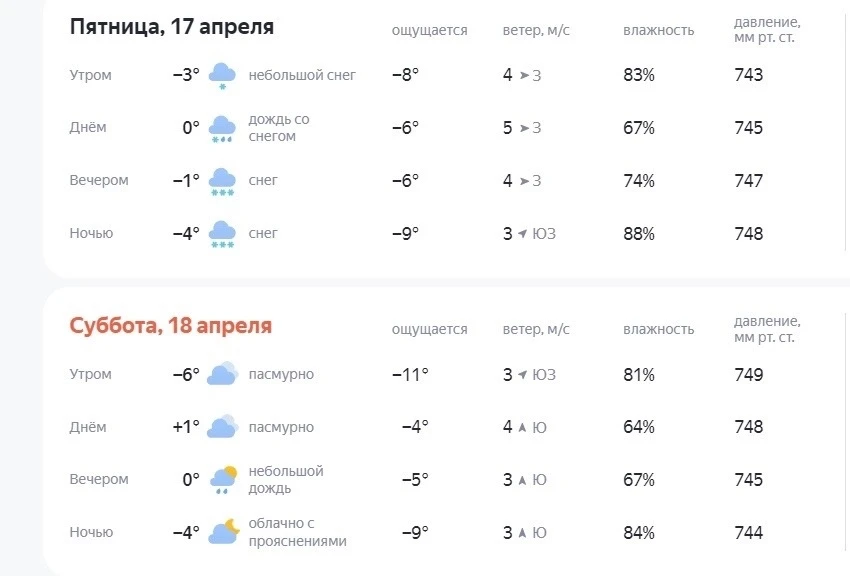
Task: Click the partly cloudy moon icon Saturday night
Action: tap(223, 532)
